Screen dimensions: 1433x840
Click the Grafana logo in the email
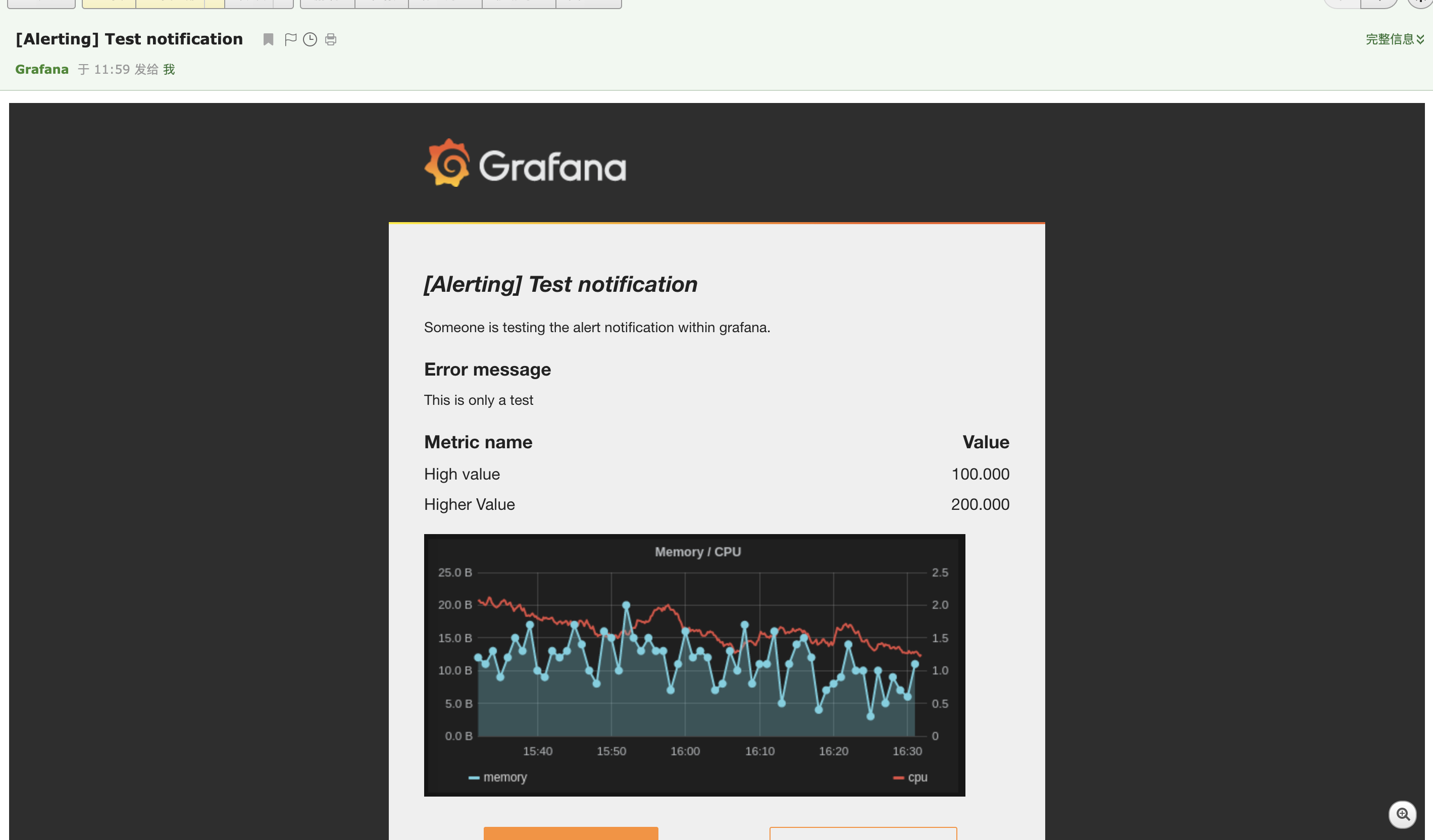pos(525,164)
